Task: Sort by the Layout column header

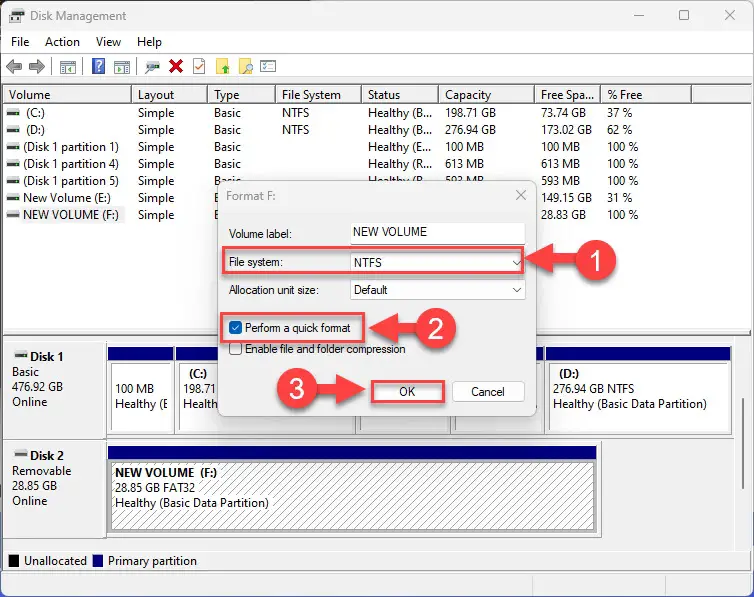Action: 169,95
